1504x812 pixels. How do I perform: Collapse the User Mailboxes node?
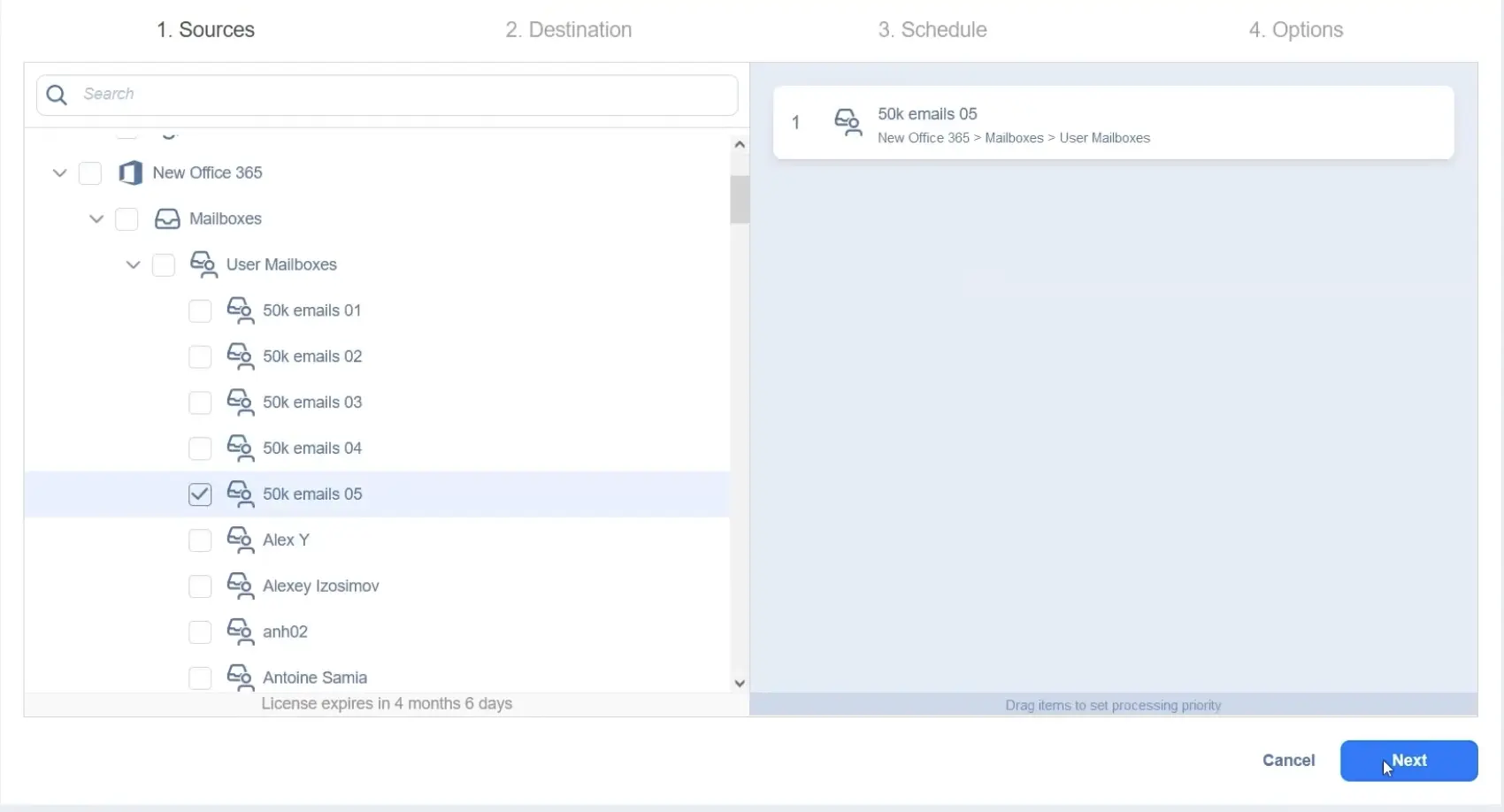coord(133,265)
